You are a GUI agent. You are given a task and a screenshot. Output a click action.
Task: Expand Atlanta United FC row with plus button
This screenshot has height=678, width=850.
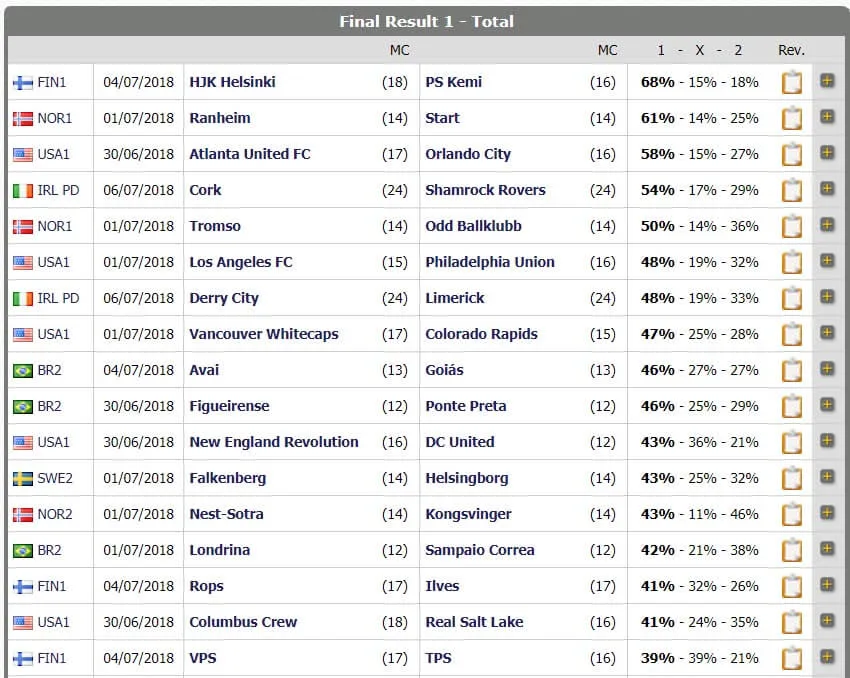(x=827, y=153)
